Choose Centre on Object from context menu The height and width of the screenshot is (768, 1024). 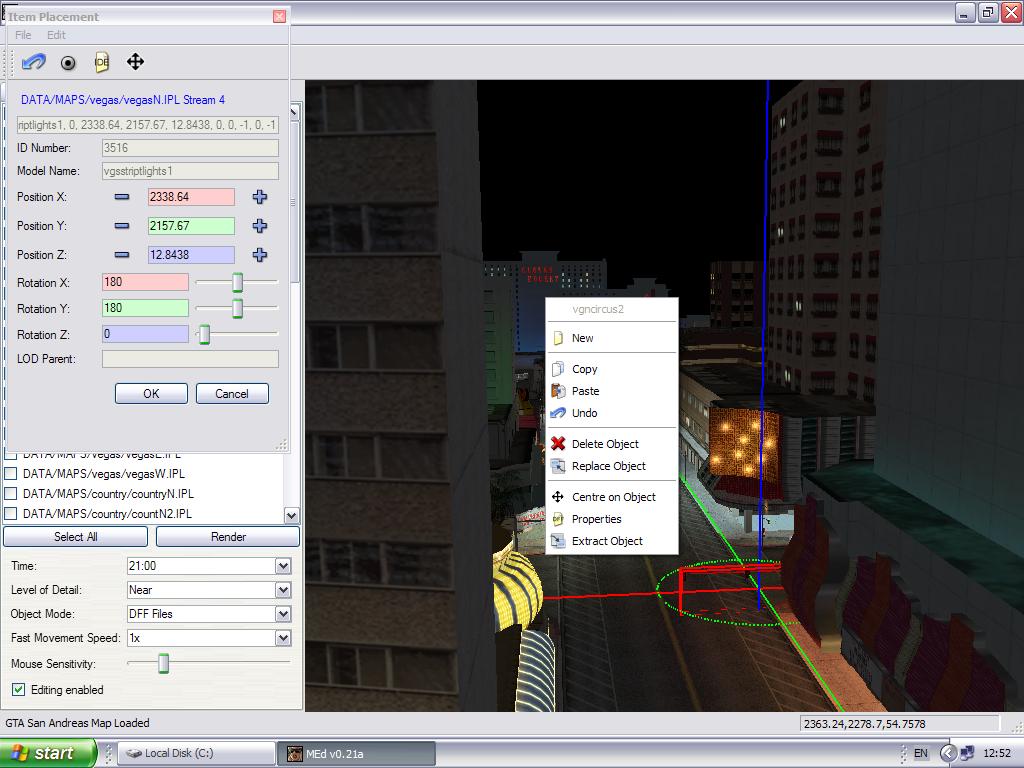pos(612,497)
